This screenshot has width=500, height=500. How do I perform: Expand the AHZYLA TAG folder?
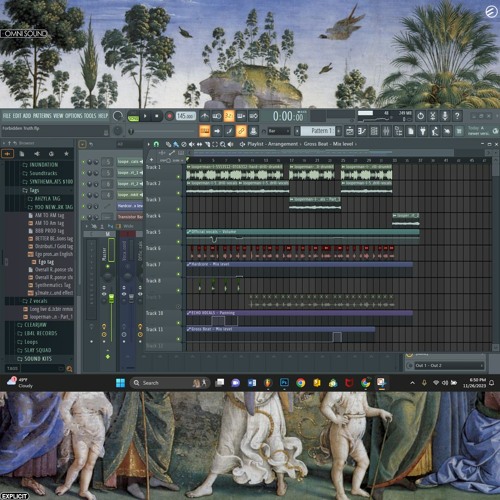44,198
